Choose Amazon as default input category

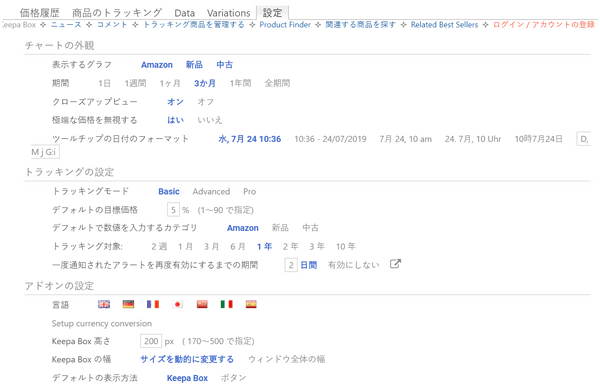(x=243, y=228)
